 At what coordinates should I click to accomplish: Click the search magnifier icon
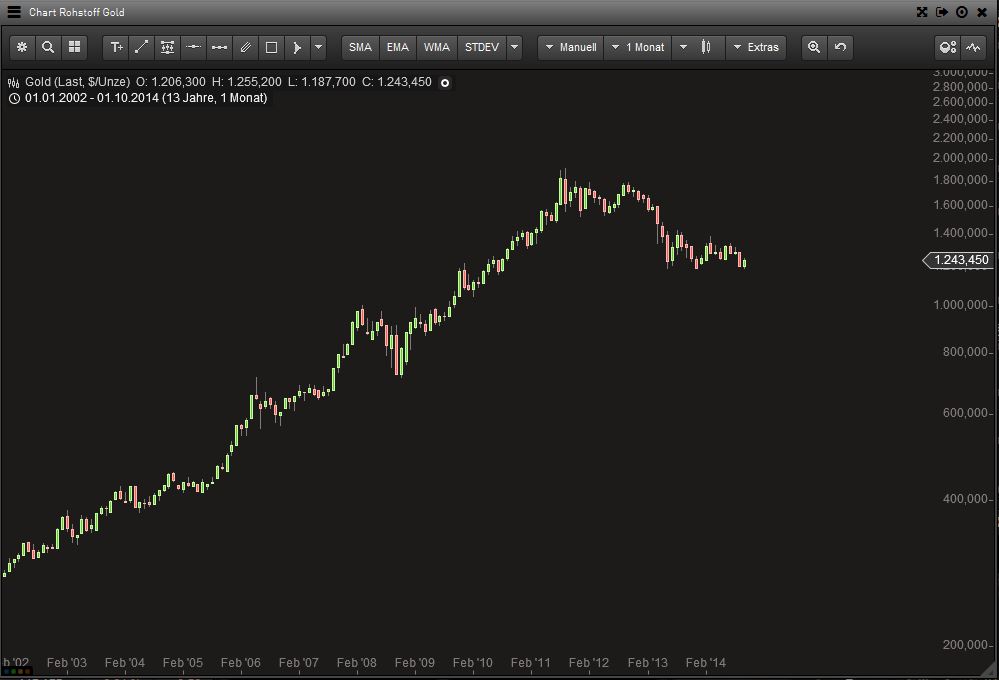pos(48,47)
